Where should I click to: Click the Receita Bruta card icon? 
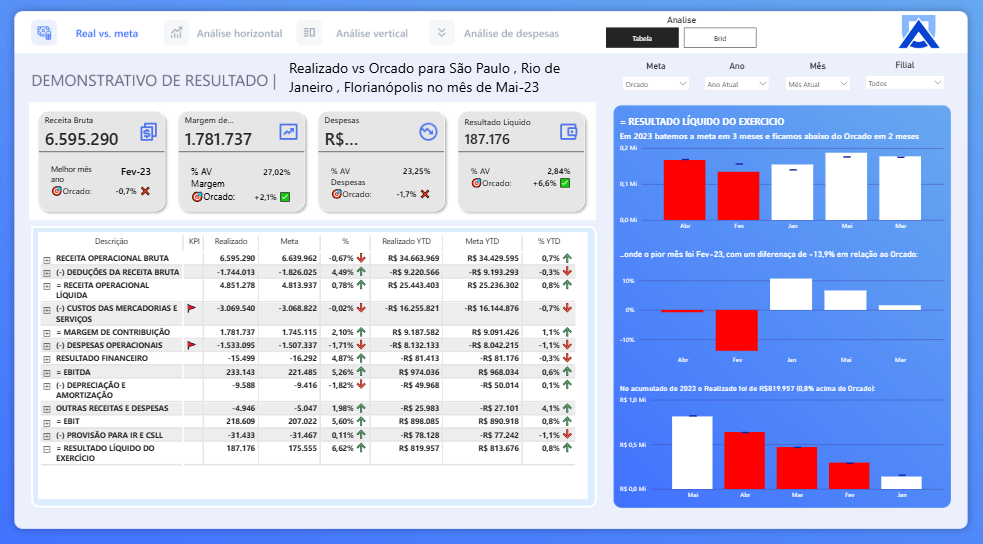149,132
